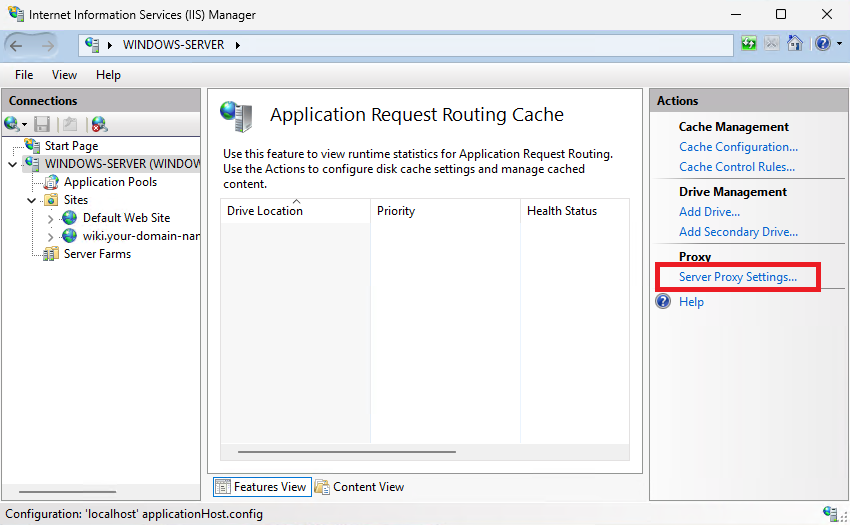Viewport: 850px width, 525px height.
Task: Click the Save floppy disk icon in Connections
Action: [x=42, y=124]
